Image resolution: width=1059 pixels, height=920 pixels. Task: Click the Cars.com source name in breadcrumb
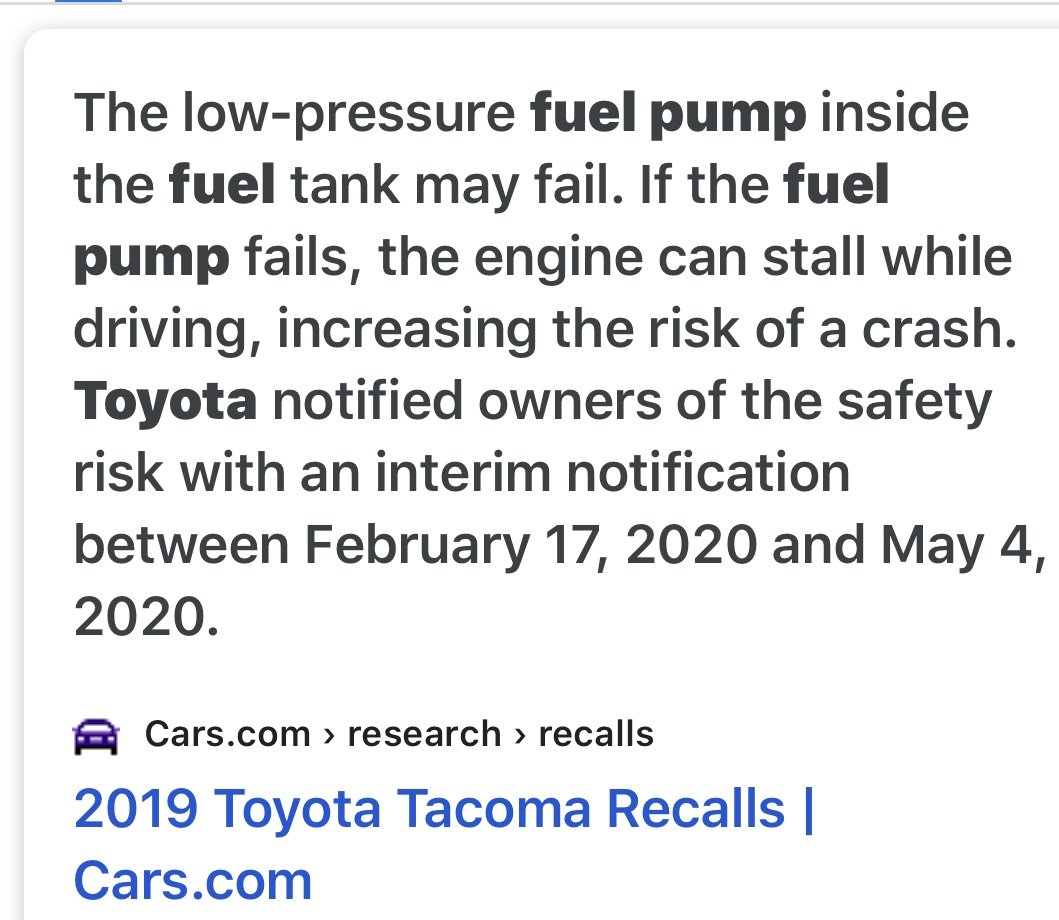228,734
